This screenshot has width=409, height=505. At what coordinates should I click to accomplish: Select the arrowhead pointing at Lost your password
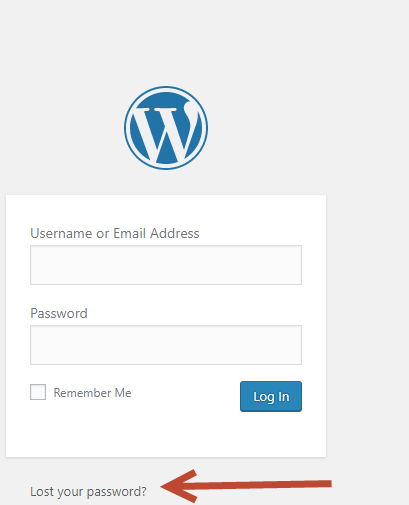click(179, 486)
